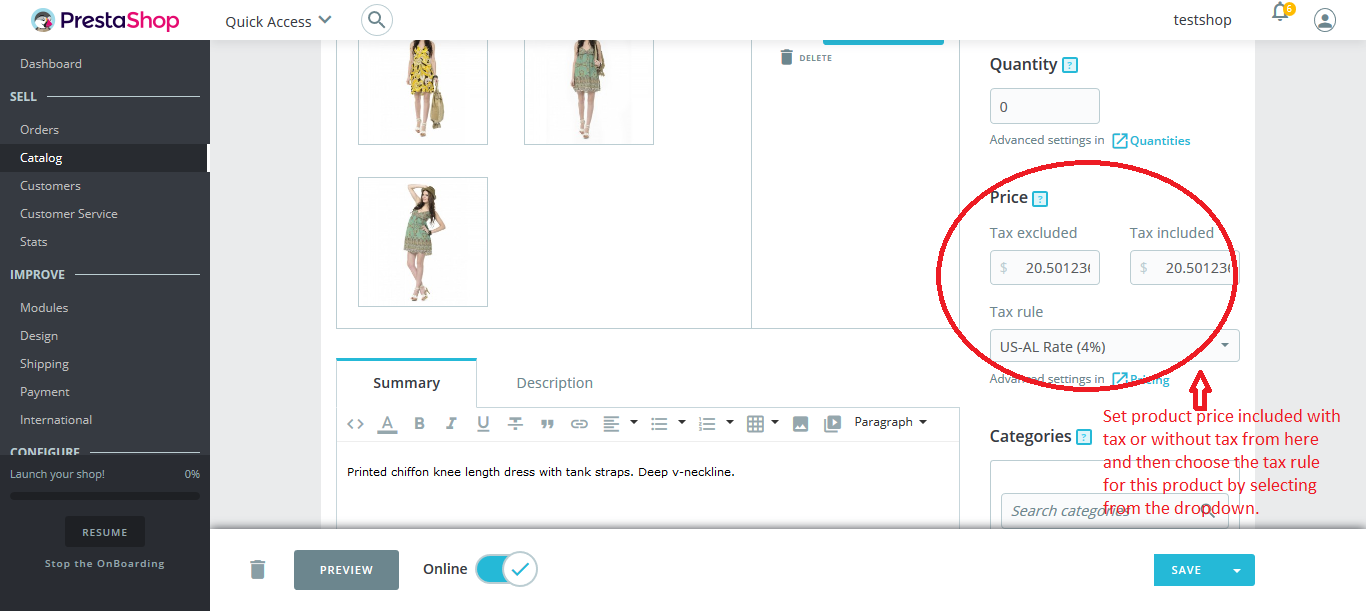Toggle the Online product switch

tap(506, 569)
